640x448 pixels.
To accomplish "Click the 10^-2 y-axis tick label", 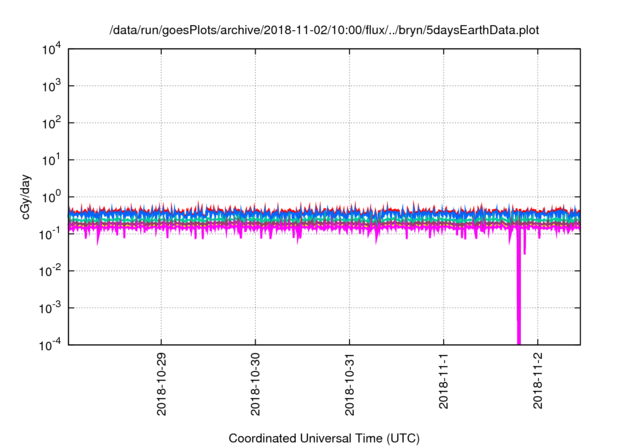I will coord(50,271).
